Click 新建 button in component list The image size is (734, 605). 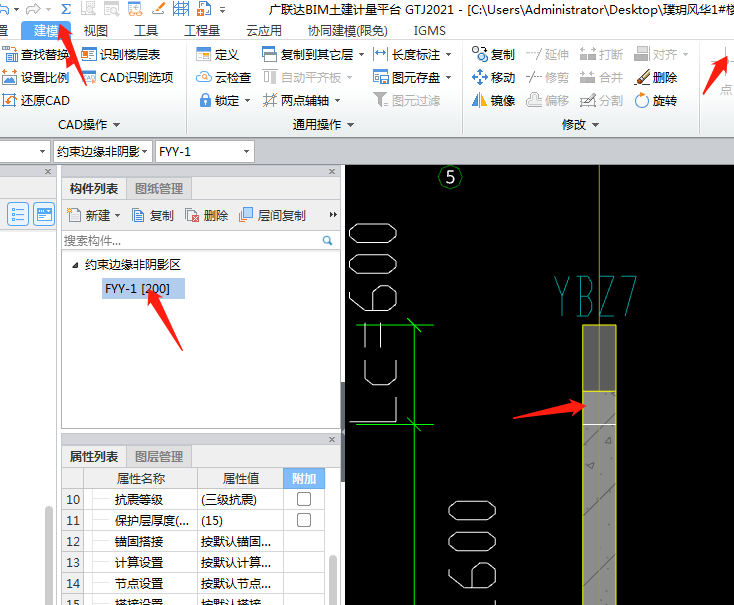point(94,215)
